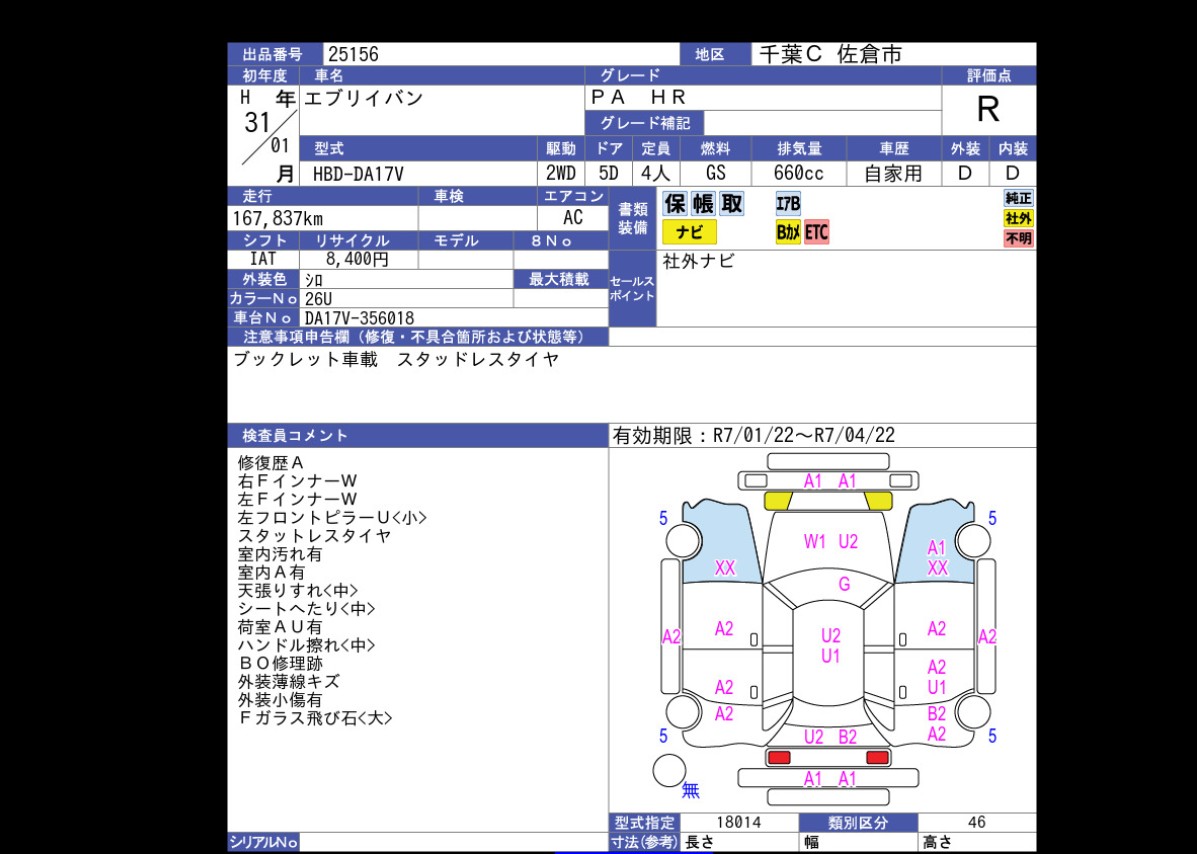Image resolution: width=1197 pixels, height=854 pixels.
Task: Click the セールスポイント label
Action: (x=632, y=288)
